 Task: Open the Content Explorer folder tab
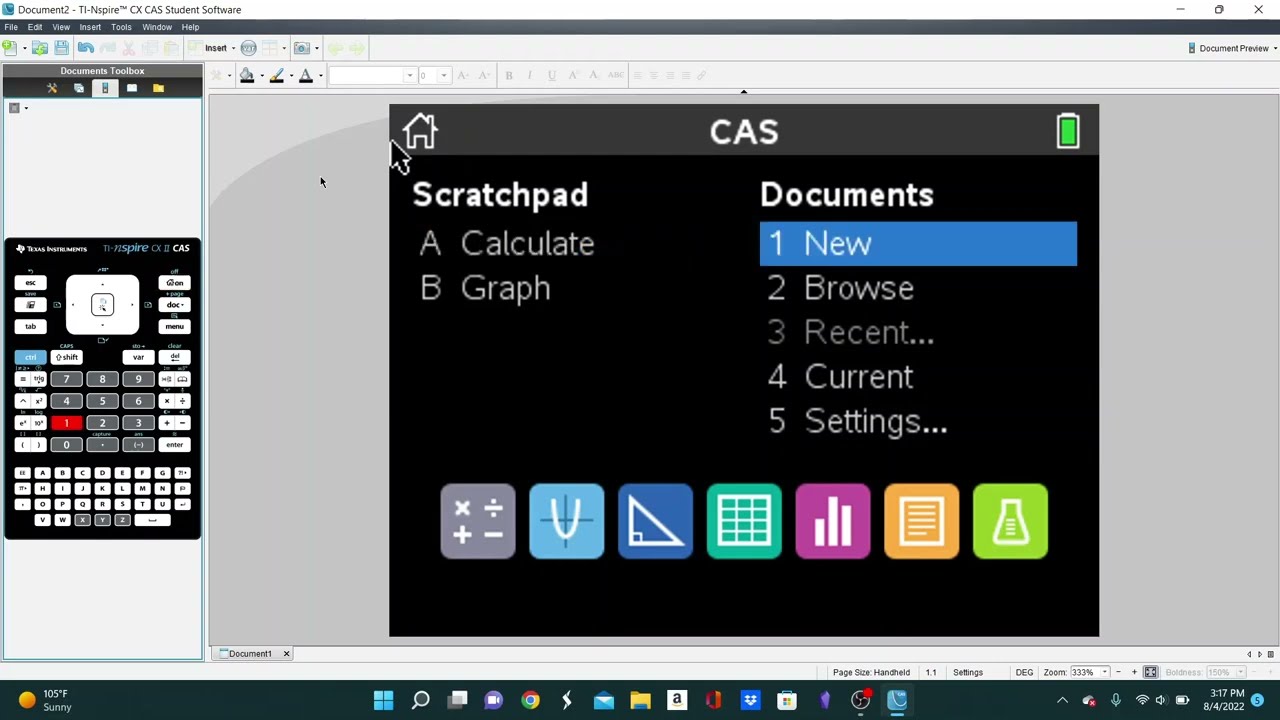[158, 88]
